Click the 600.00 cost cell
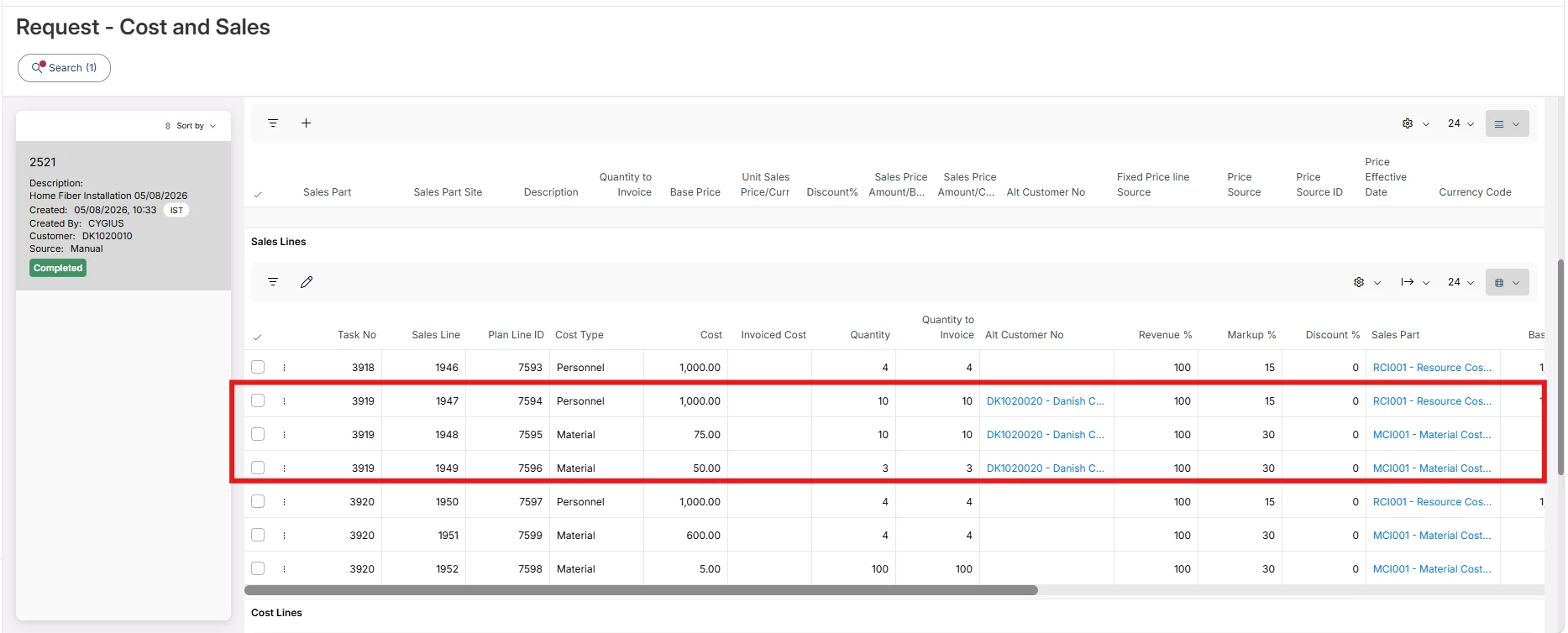Viewport: 1568px width, 633px height. click(703, 536)
